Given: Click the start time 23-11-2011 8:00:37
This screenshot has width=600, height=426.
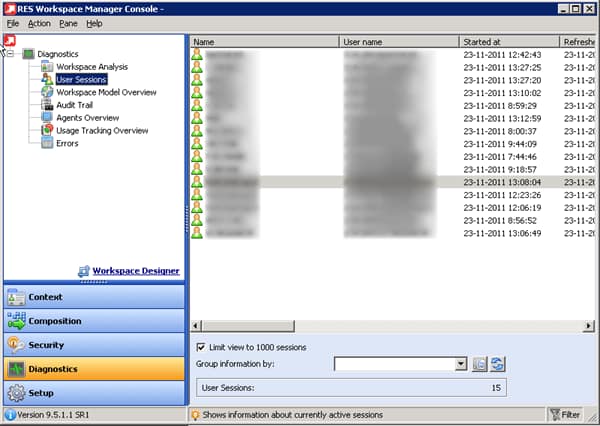Looking at the screenshot, I should coord(500,131).
